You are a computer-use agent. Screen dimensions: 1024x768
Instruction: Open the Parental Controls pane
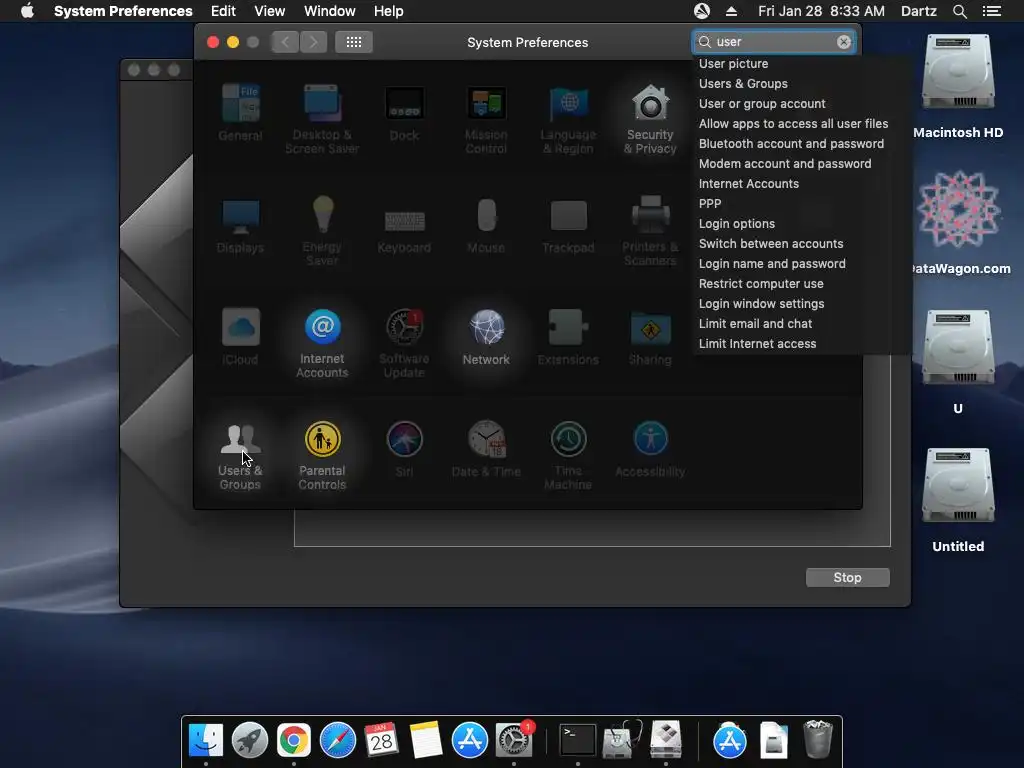322,455
